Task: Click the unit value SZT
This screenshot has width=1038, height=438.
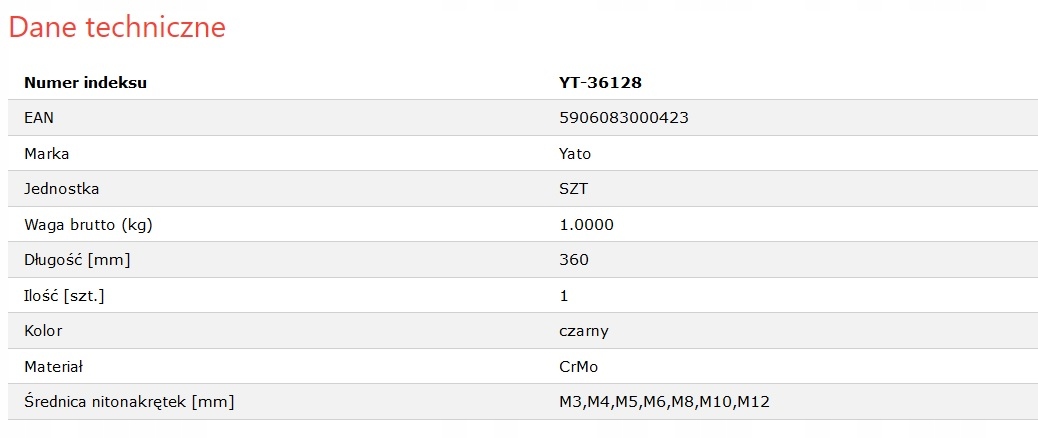Action: 575,189
